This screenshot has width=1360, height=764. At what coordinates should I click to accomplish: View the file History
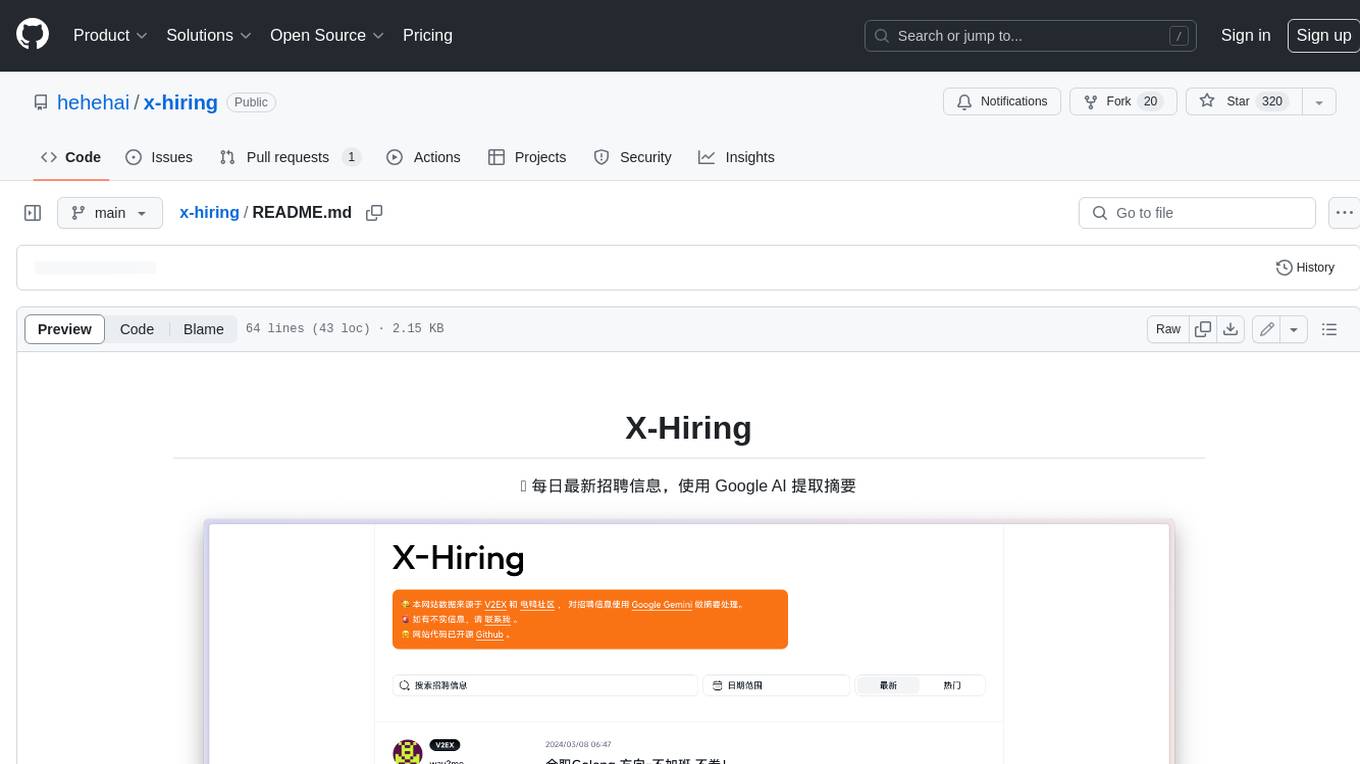tap(1305, 267)
